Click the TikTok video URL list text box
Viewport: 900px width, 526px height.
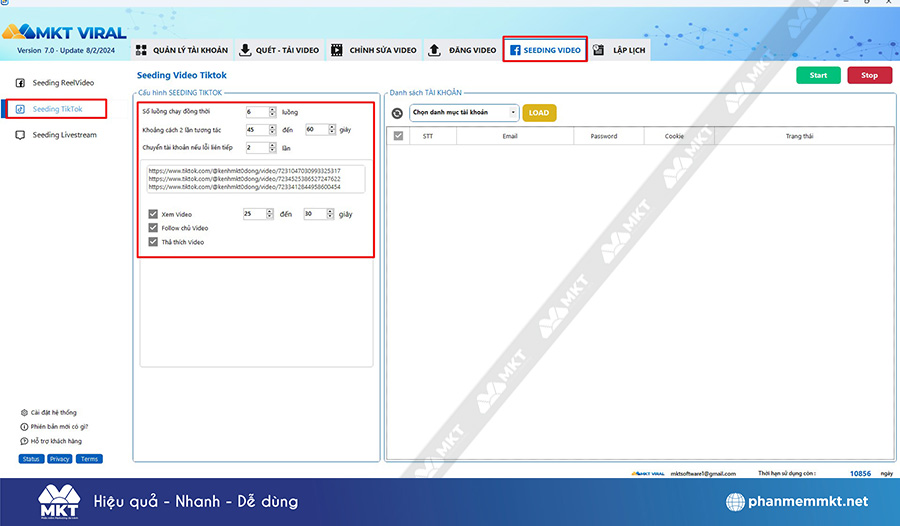255,179
